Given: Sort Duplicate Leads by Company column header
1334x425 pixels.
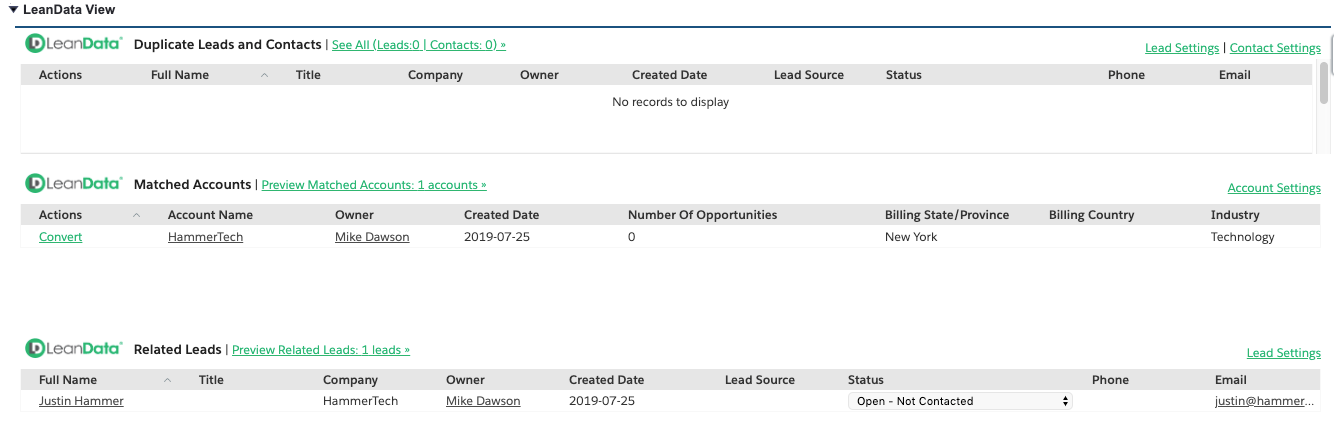Looking at the screenshot, I should (x=435, y=75).
